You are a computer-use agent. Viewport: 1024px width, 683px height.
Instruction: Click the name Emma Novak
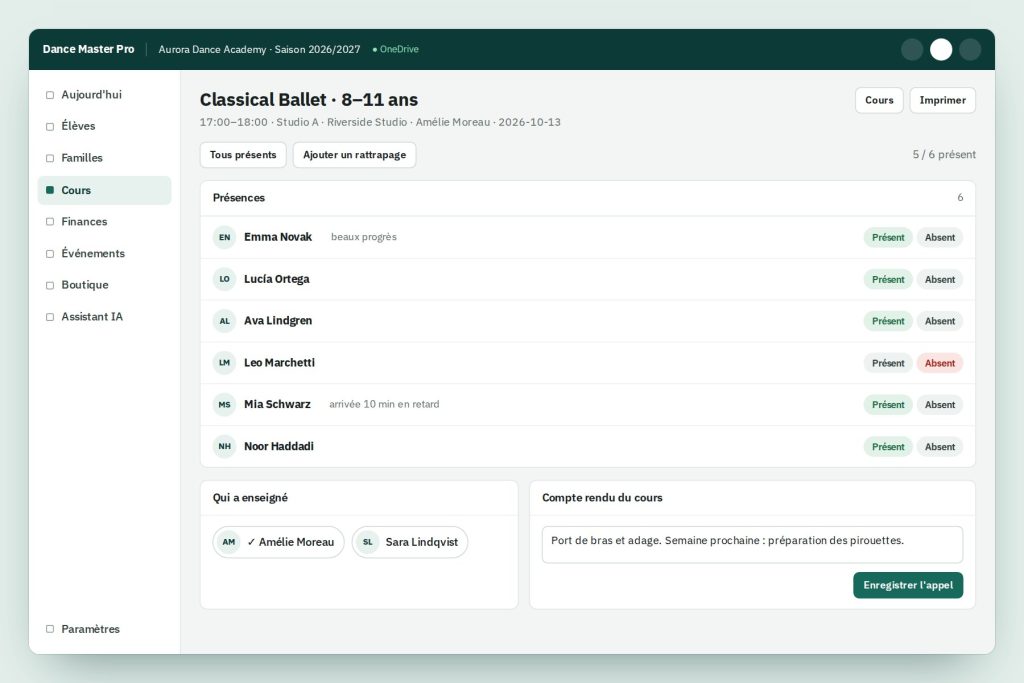coord(278,237)
